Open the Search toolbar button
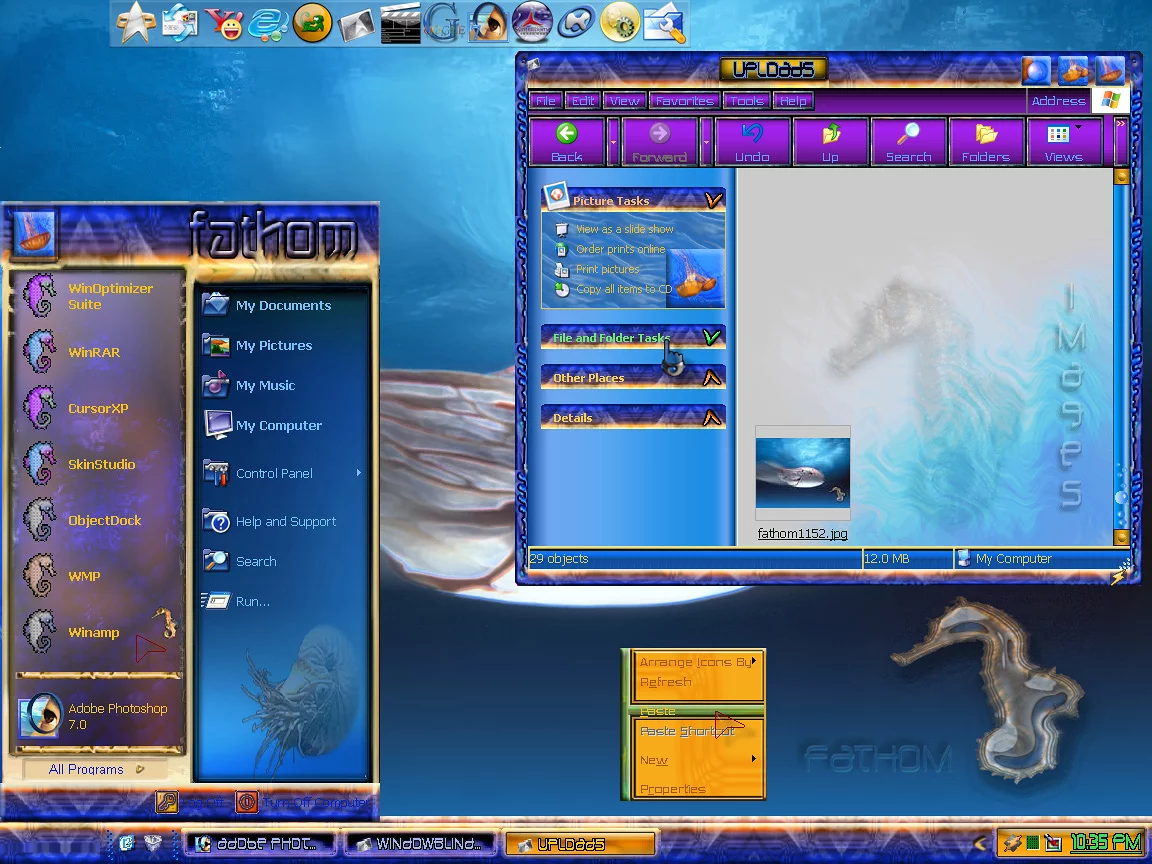This screenshot has height=864, width=1152. coord(908,141)
